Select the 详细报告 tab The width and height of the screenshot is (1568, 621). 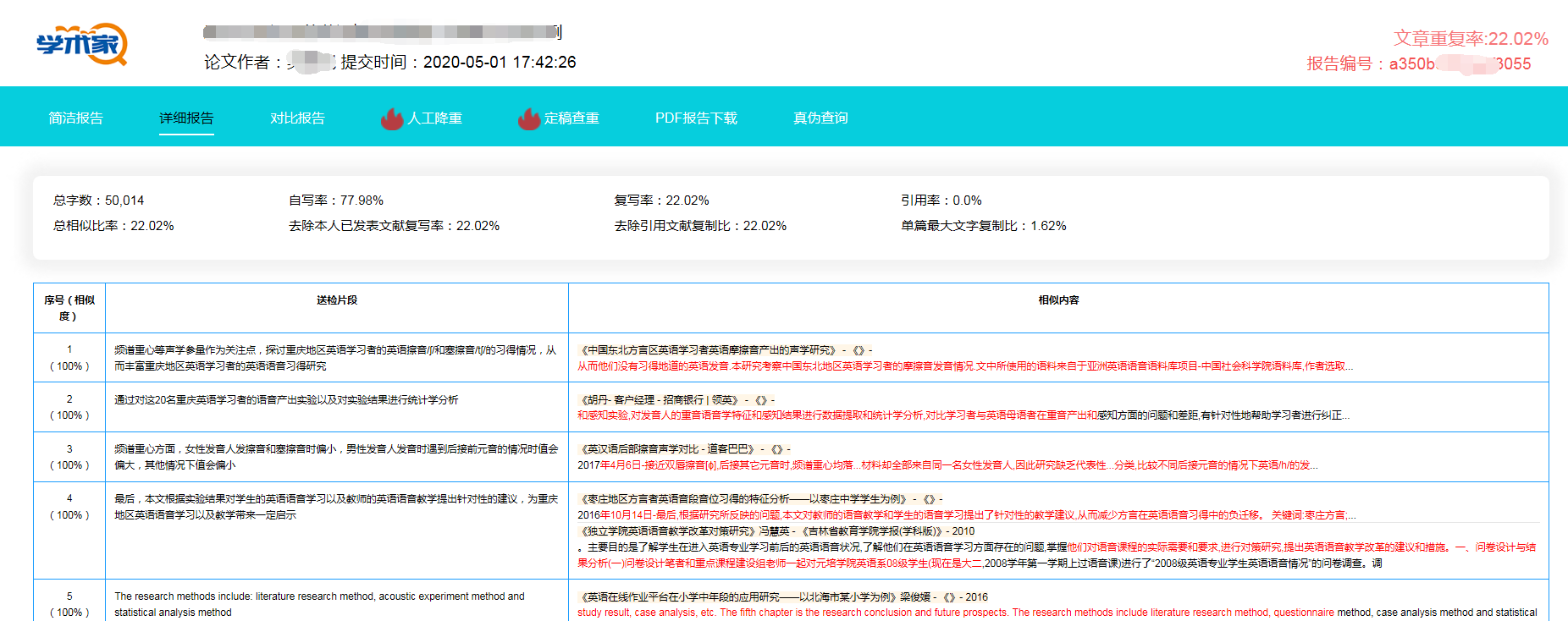pyautogui.click(x=186, y=118)
